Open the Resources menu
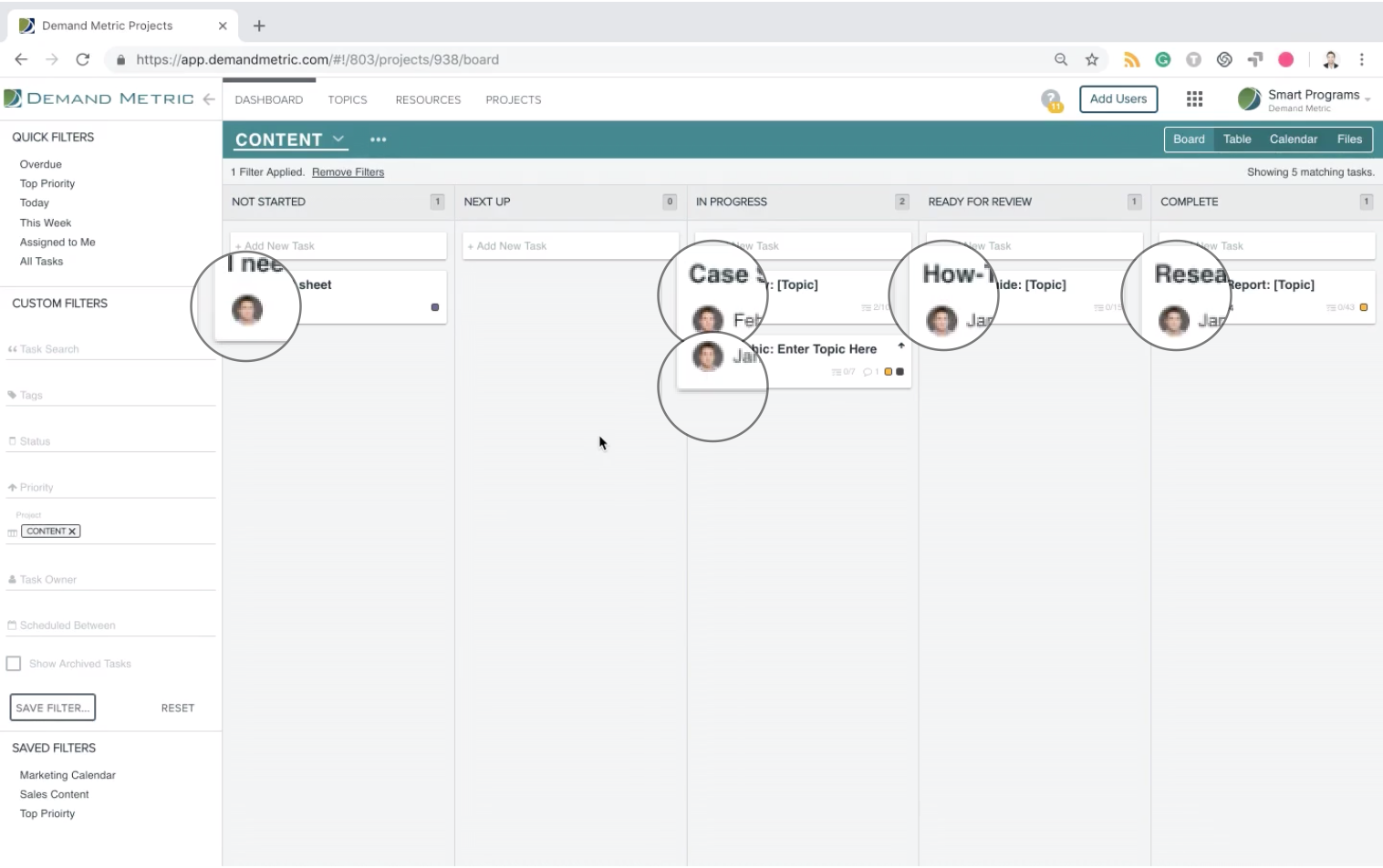Viewport: 1383px width, 868px height. click(x=428, y=99)
